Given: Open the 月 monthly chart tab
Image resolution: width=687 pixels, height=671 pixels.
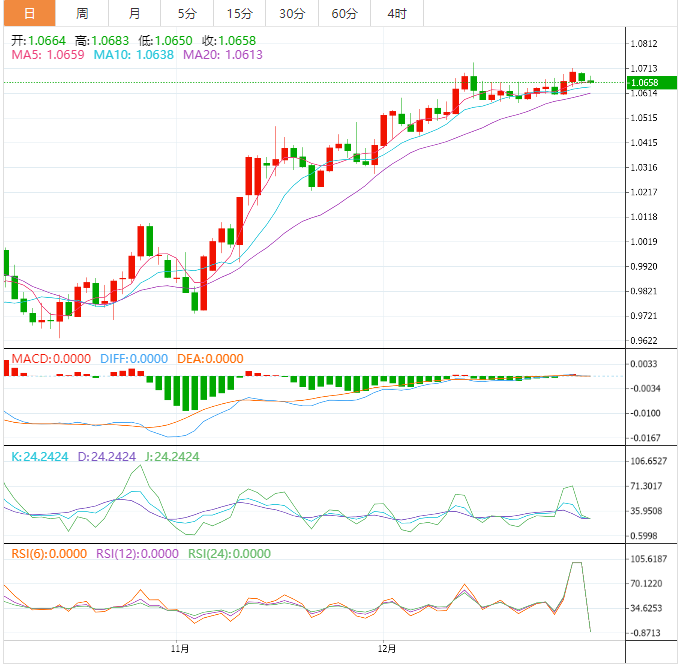Looking at the screenshot, I should (x=135, y=13).
